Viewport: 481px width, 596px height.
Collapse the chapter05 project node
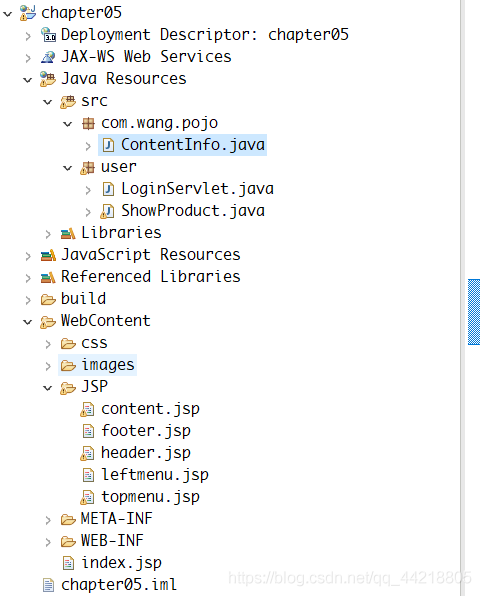[x=8, y=14]
